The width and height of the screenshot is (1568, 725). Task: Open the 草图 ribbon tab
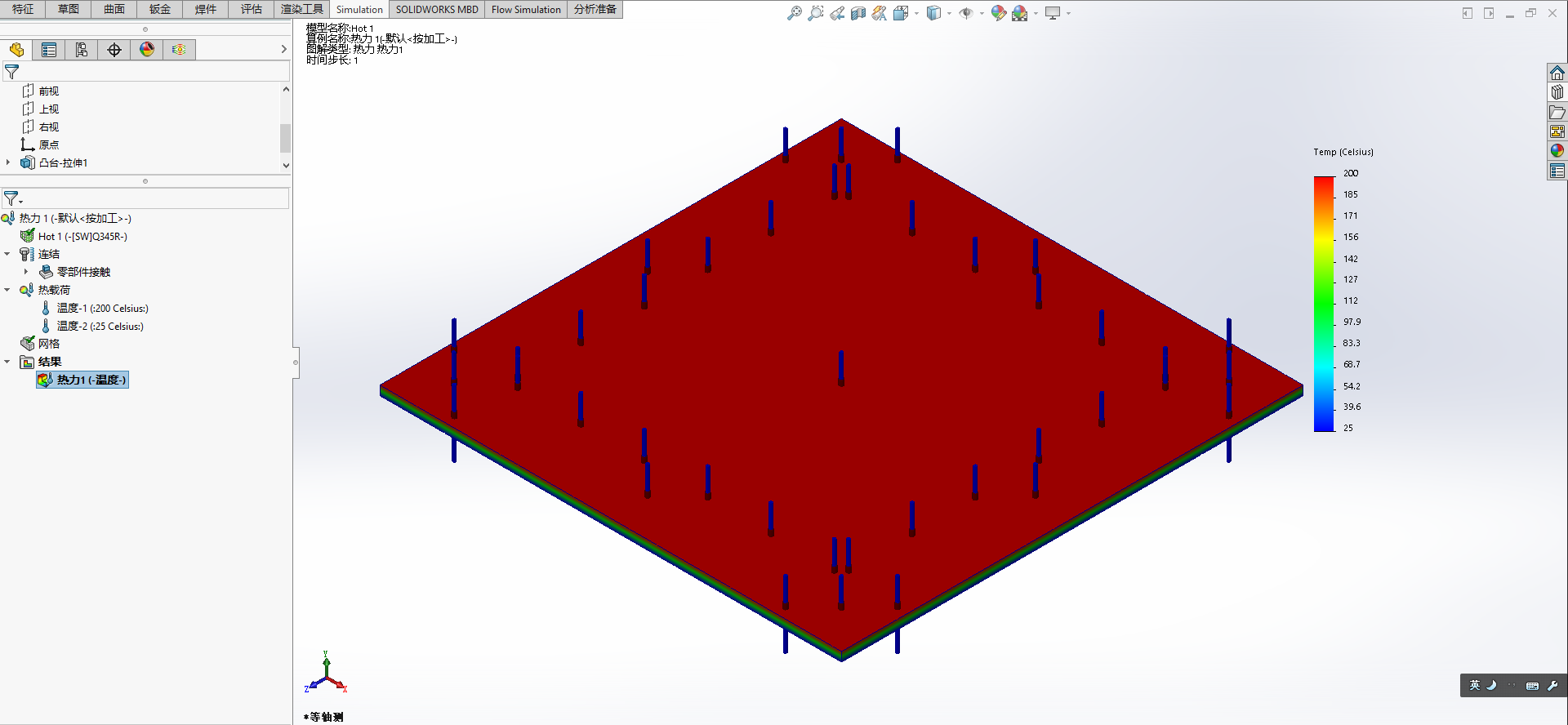point(69,9)
